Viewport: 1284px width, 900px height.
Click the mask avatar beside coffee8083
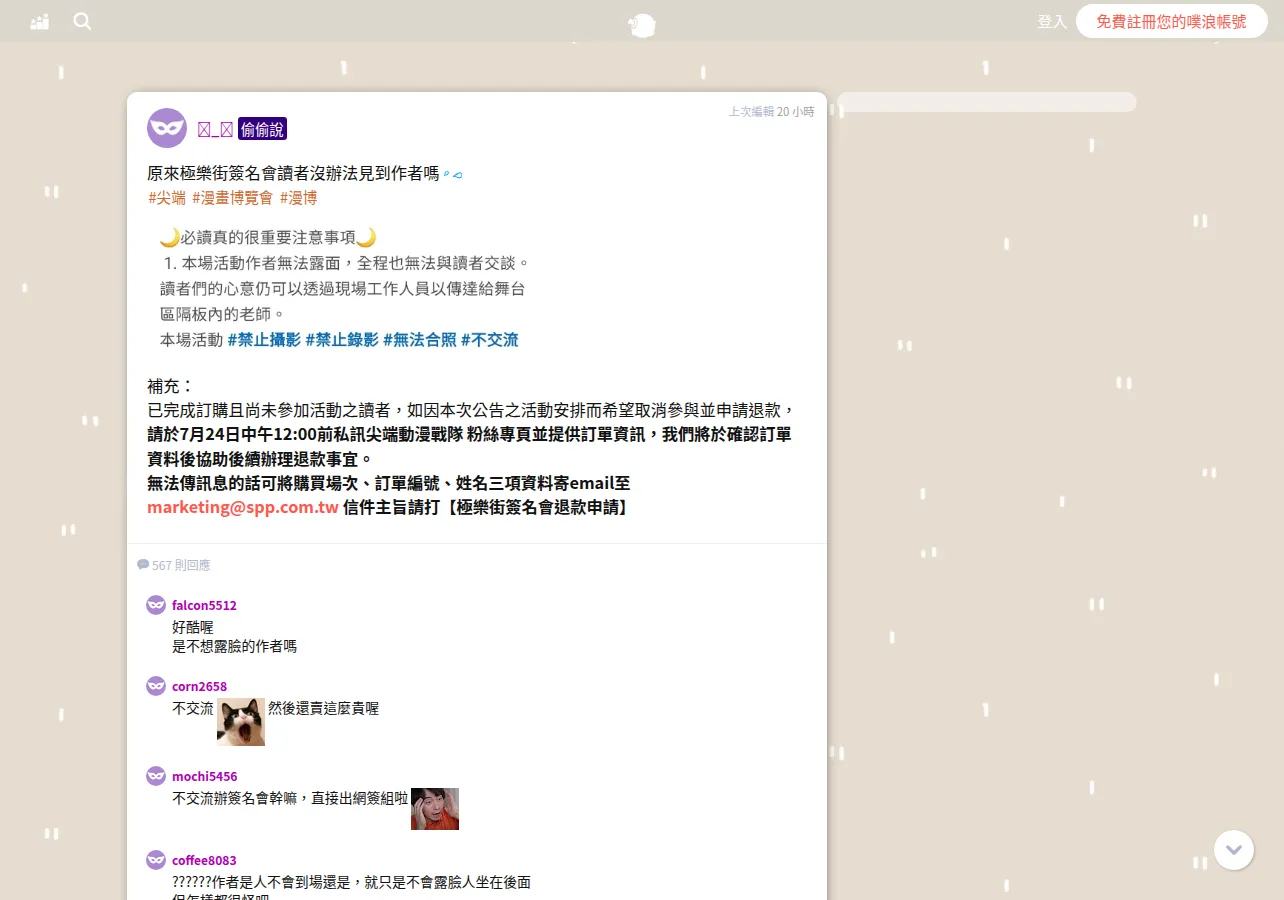(156, 860)
